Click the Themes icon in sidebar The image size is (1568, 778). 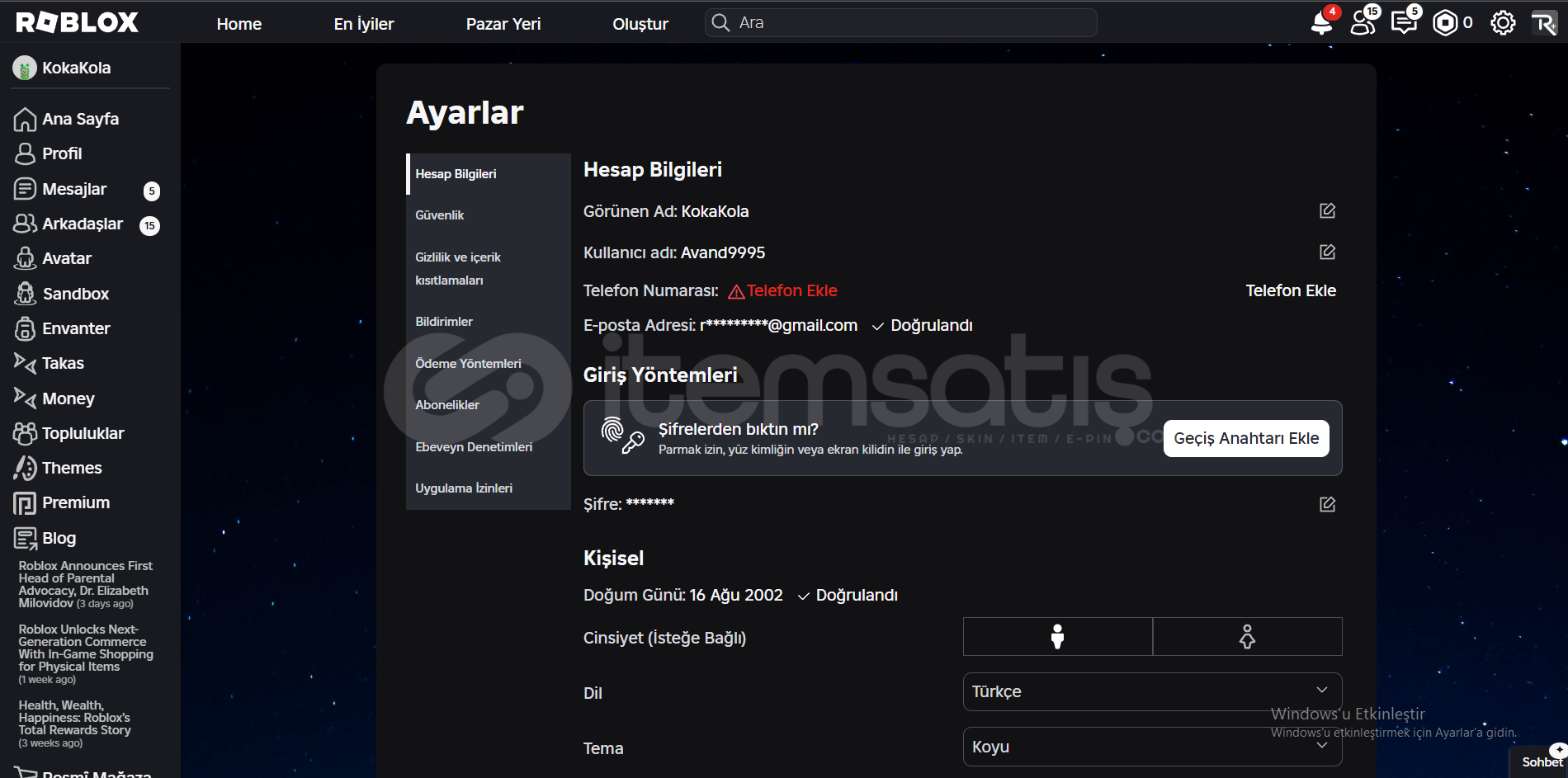[x=26, y=468]
